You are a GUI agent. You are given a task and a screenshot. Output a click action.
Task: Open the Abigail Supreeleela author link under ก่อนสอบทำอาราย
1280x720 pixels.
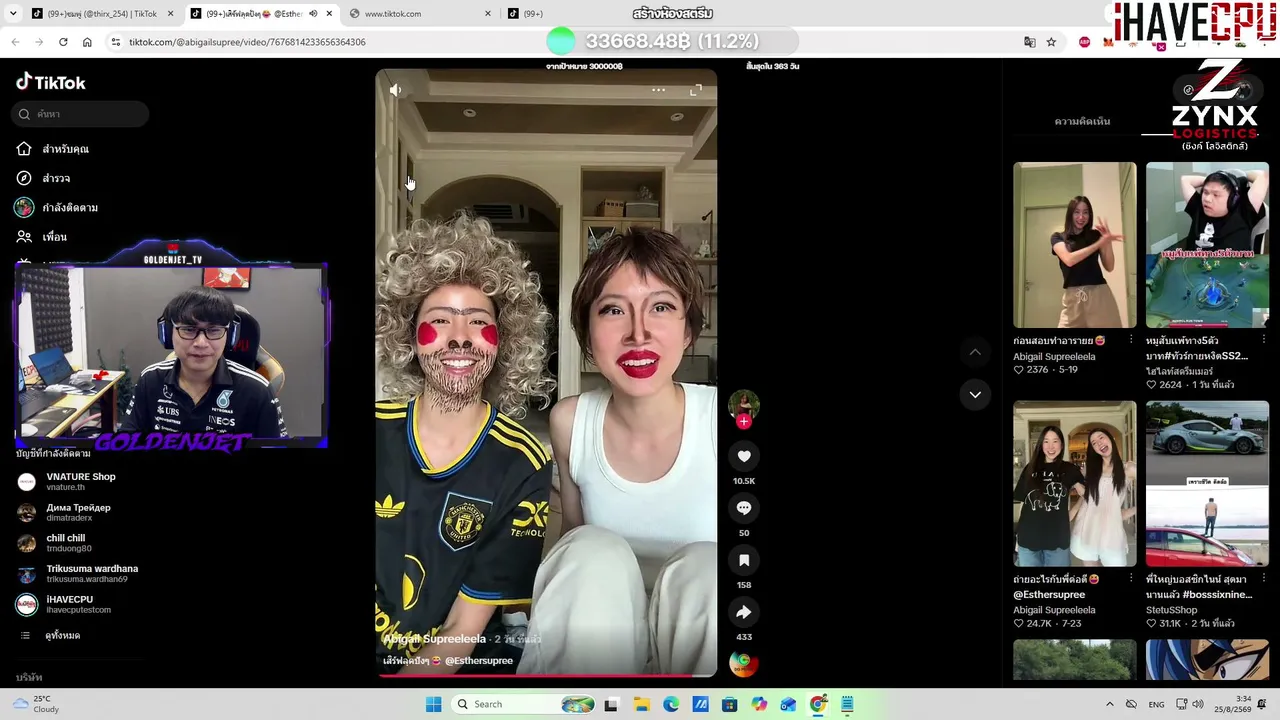coord(1054,356)
